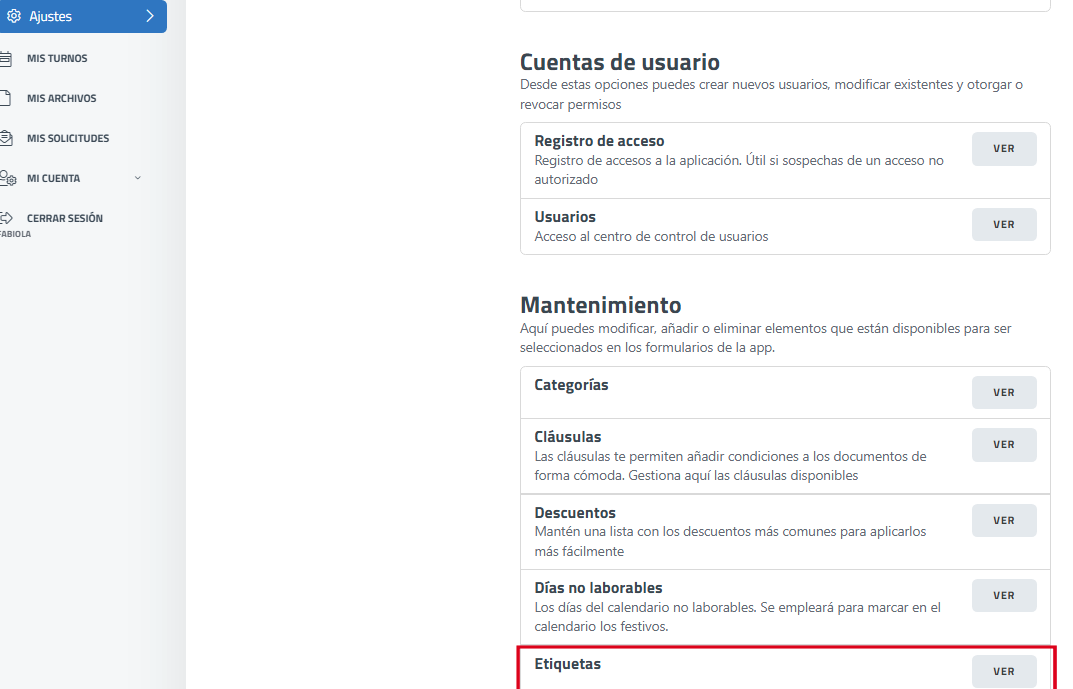The width and height of the screenshot is (1073, 689).
Task: Open the Ajustes sidebar item
Action: pyautogui.click(x=83, y=16)
